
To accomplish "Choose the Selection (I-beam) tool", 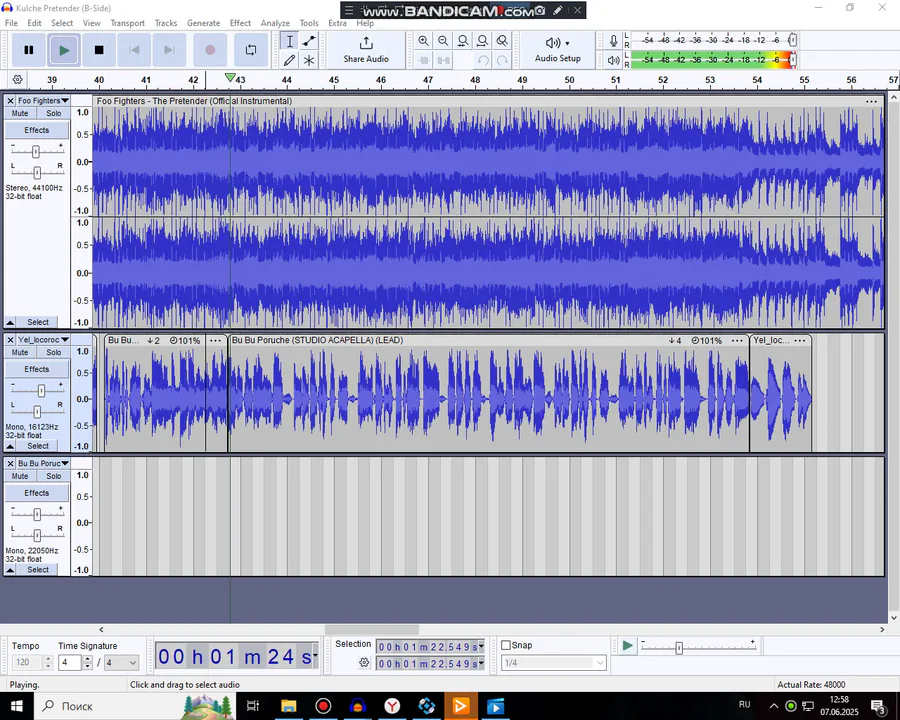I will pos(290,41).
